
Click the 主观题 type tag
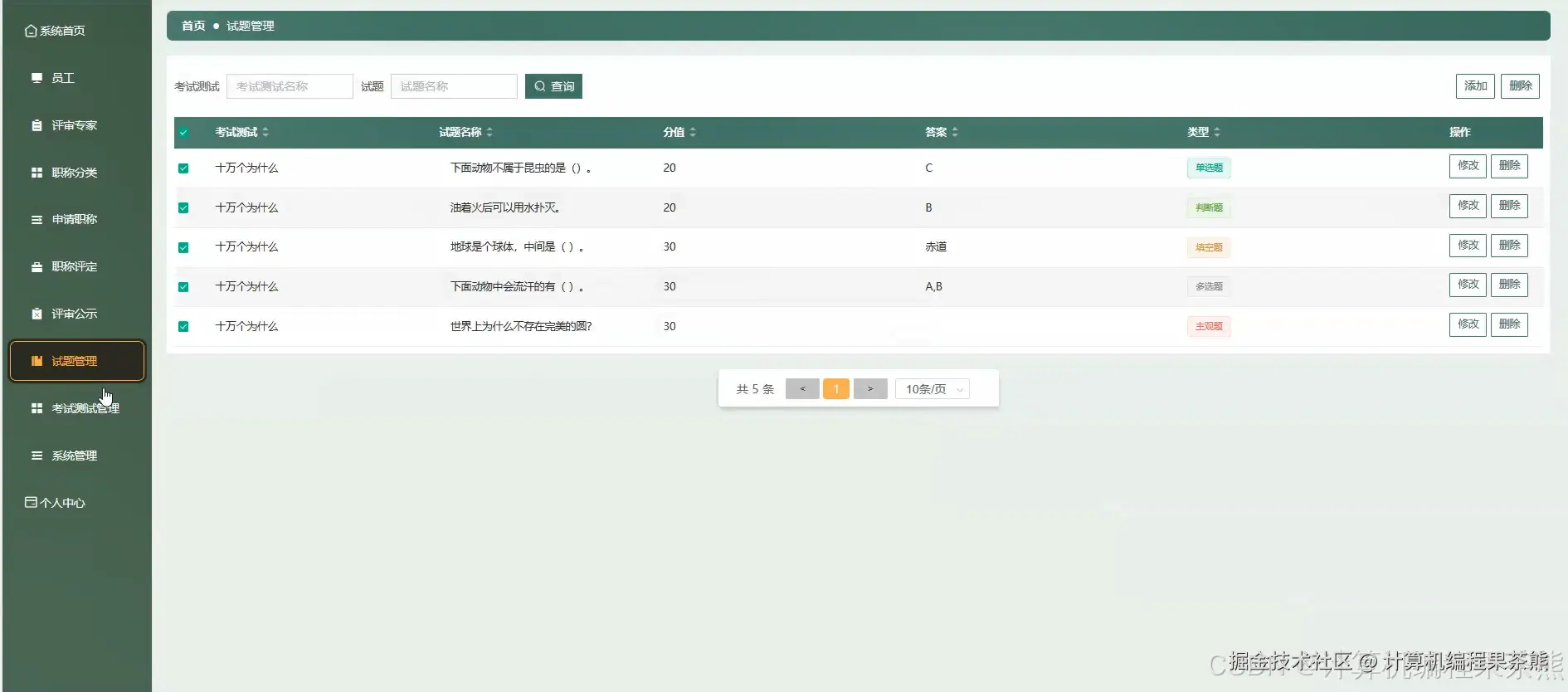[1209, 326]
